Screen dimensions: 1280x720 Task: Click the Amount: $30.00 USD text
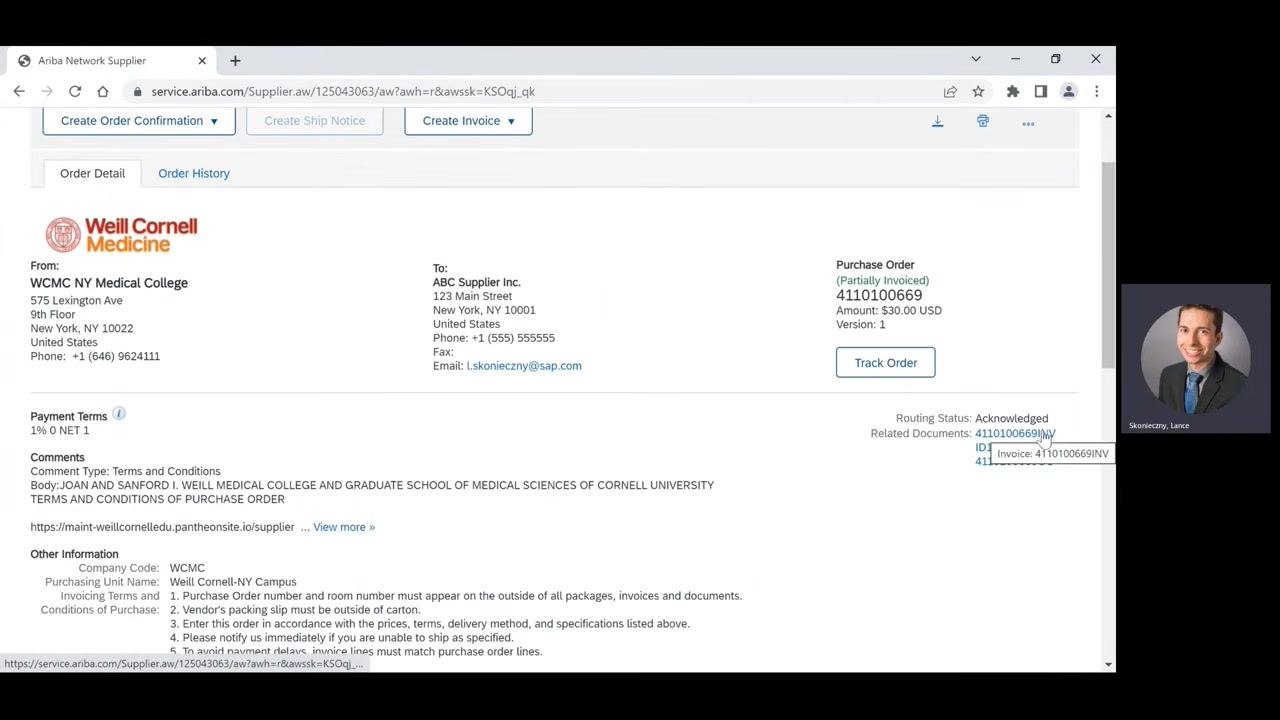pos(889,310)
